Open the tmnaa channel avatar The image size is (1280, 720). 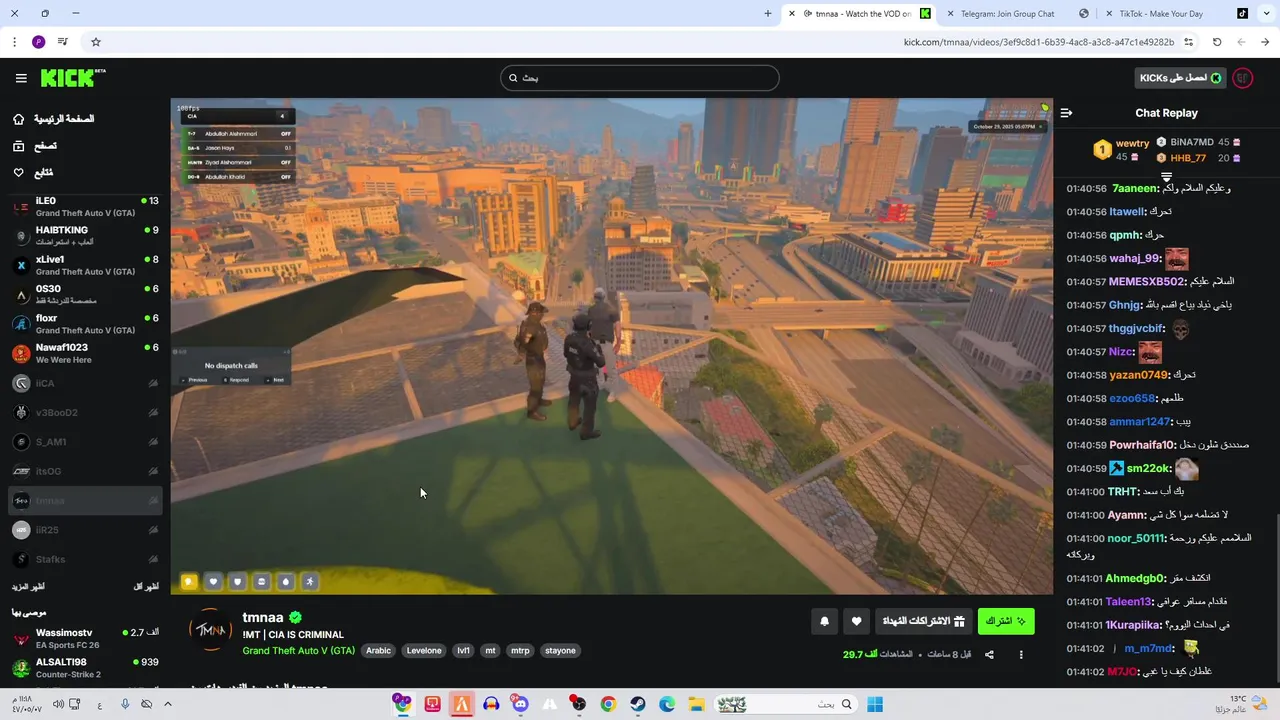(211, 630)
